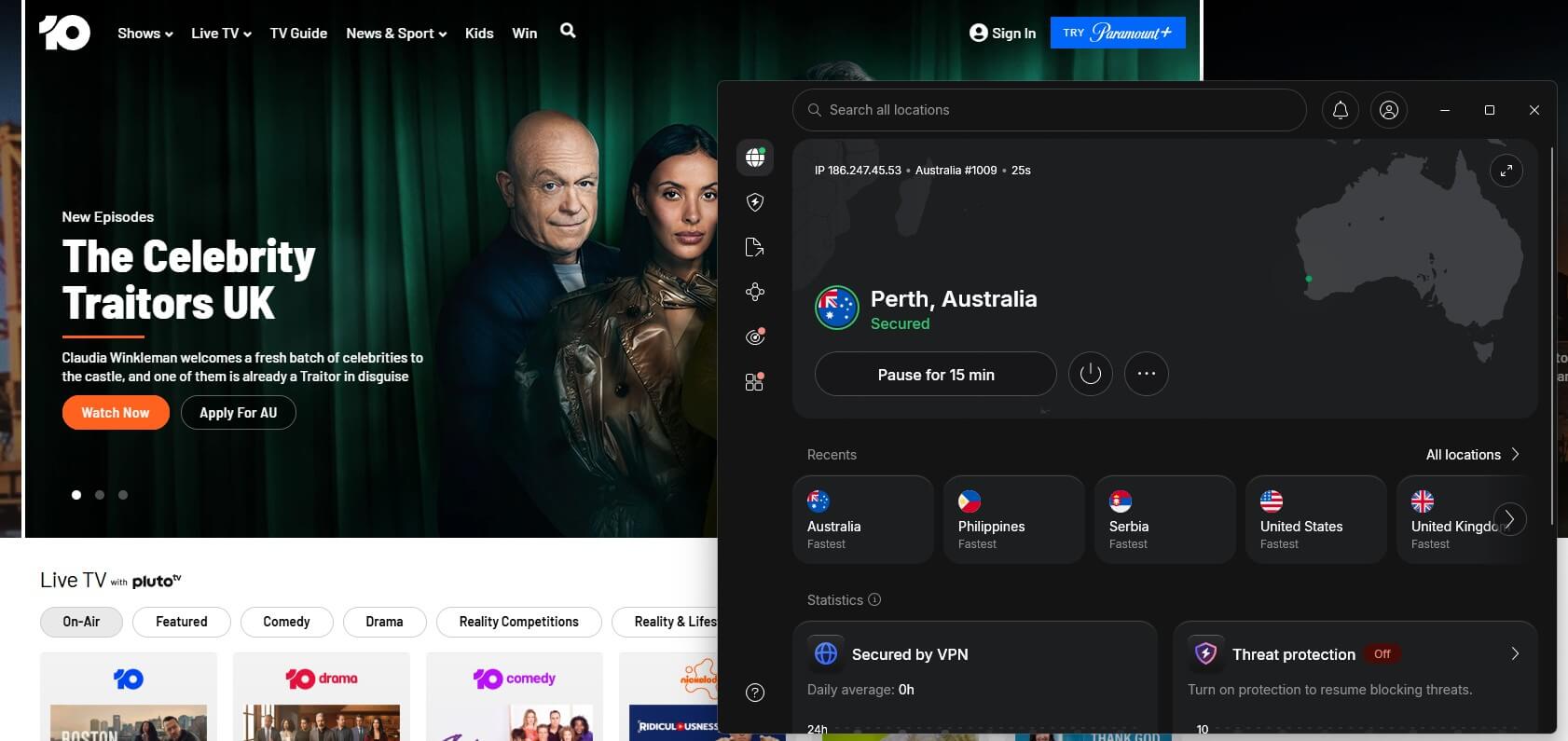Open VPN notifications bell
The image size is (1568, 741).
point(1341,110)
